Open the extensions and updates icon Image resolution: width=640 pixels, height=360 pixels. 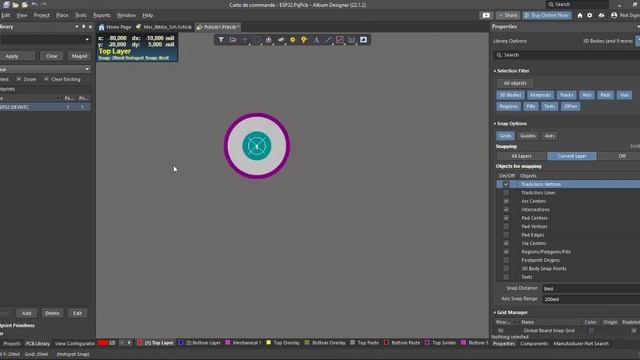coord(601,15)
